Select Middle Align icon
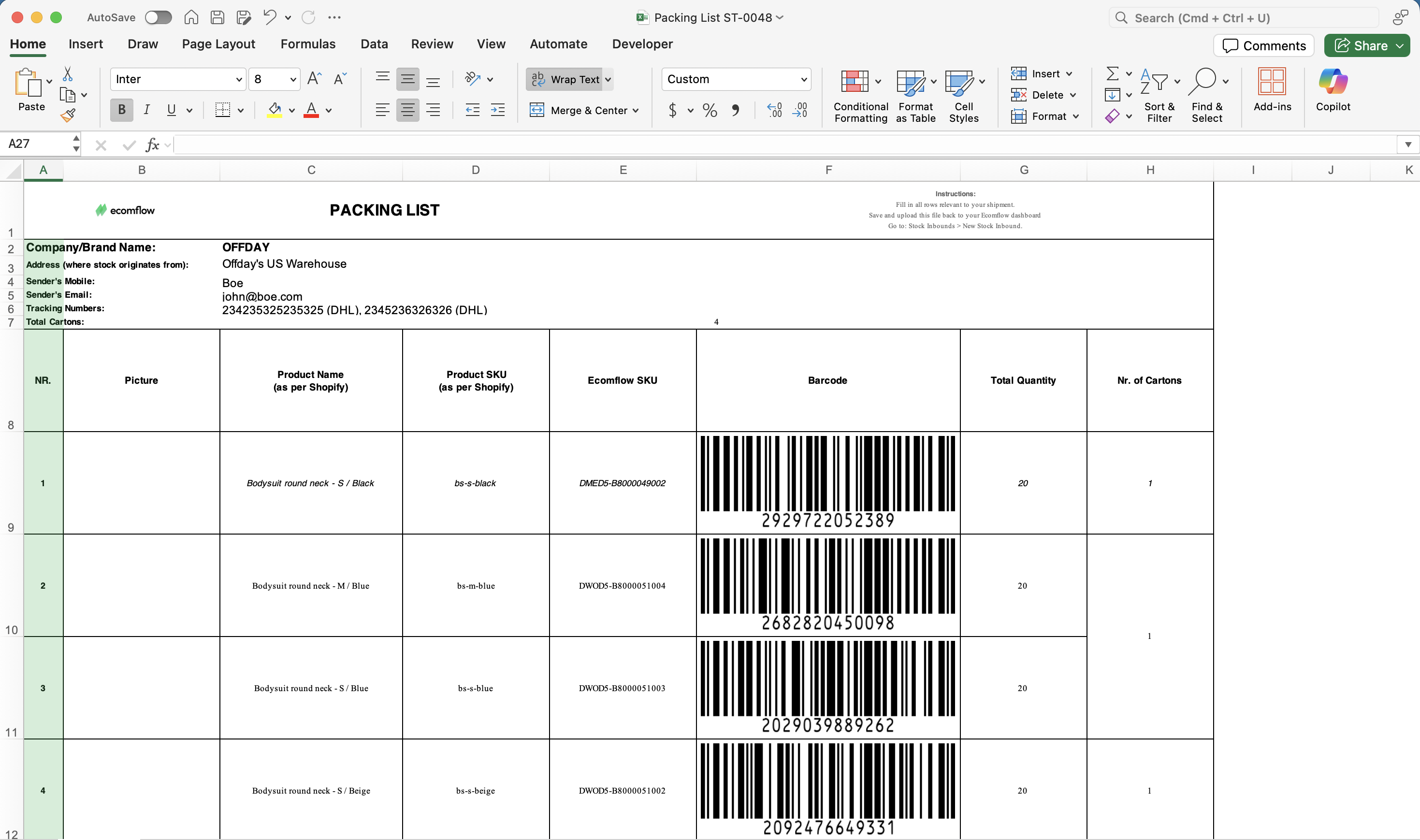Viewport: 1420px width, 840px height. click(x=407, y=79)
